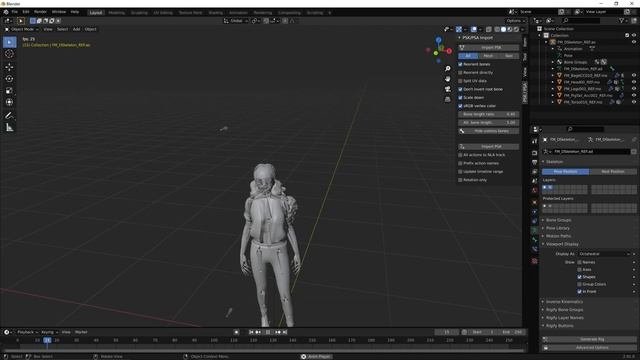The width and height of the screenshot is (640, 360).
Task: Click the Import PSA button
Action: [489, 147]
